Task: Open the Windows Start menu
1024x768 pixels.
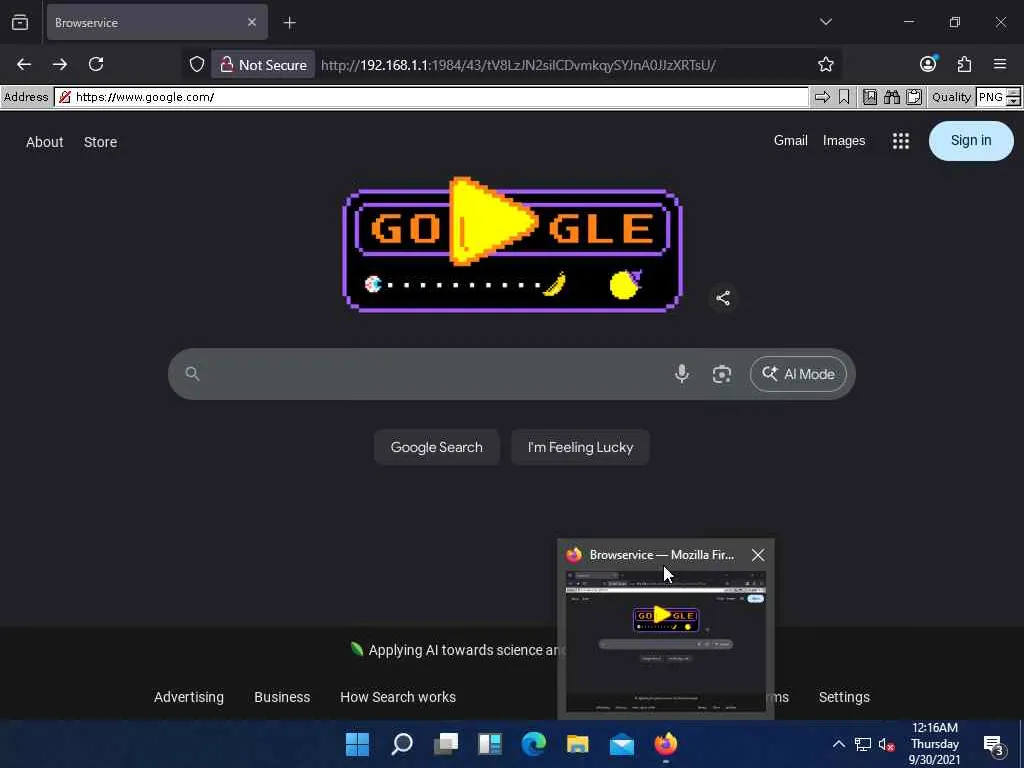Action: tap(357, 744)
